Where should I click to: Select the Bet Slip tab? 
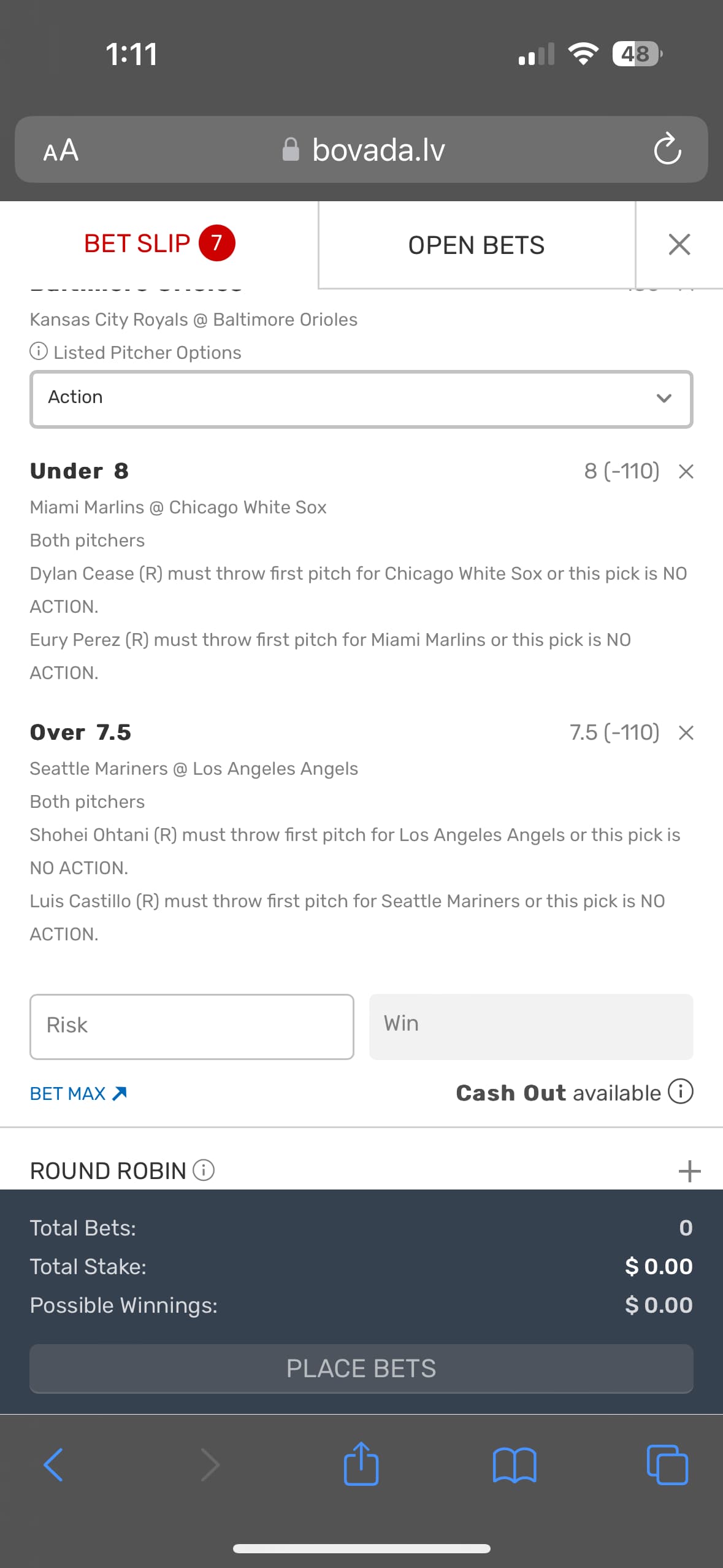click(x=159, y=244)
